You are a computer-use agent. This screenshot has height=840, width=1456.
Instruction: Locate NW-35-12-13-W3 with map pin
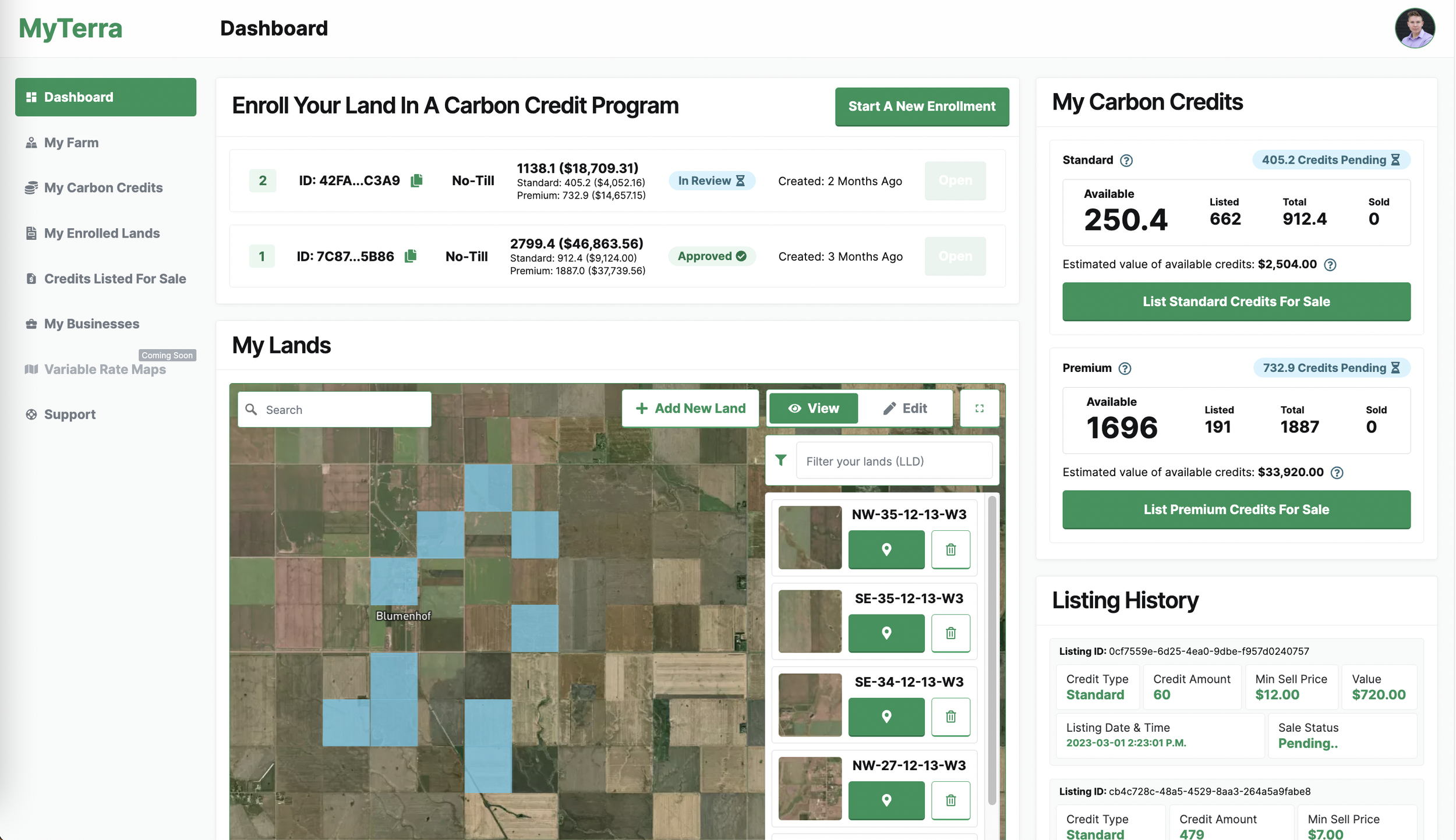886,550
